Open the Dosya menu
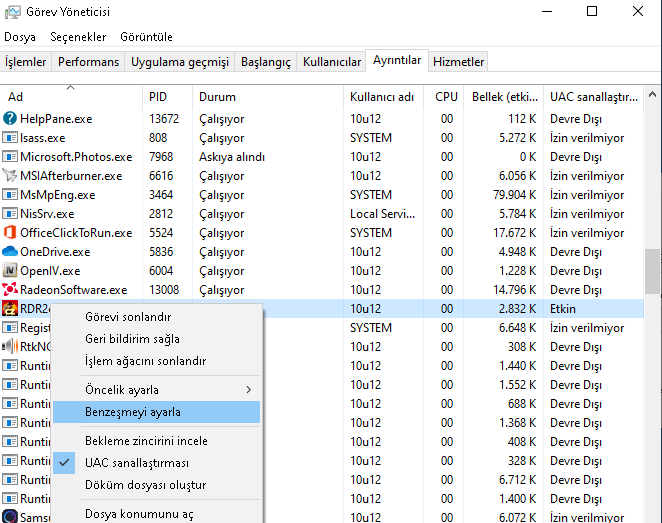Viewport: 662px width, 523px height. [20, 37]
